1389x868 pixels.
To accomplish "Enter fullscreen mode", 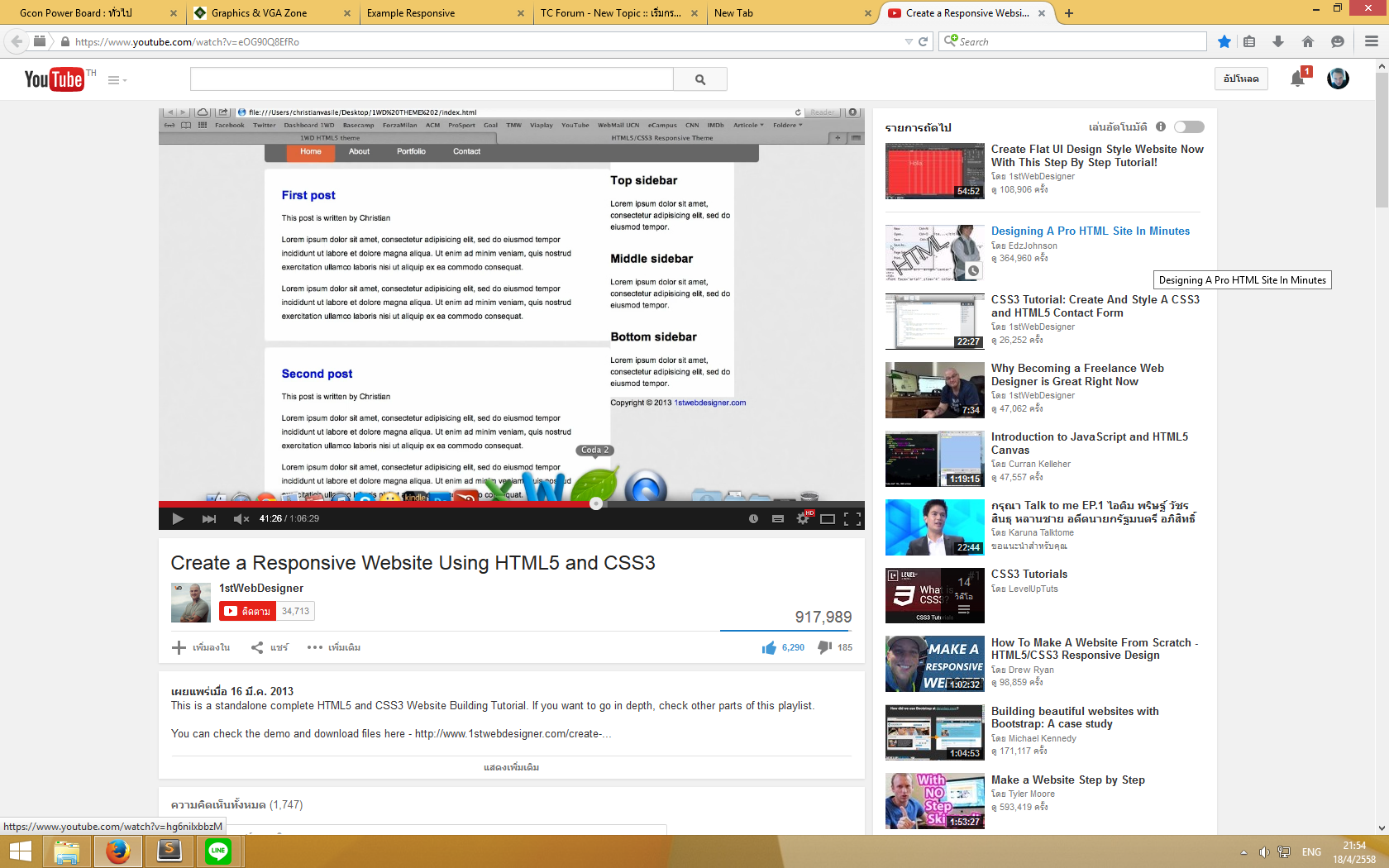I will click(x=852, y=518).
